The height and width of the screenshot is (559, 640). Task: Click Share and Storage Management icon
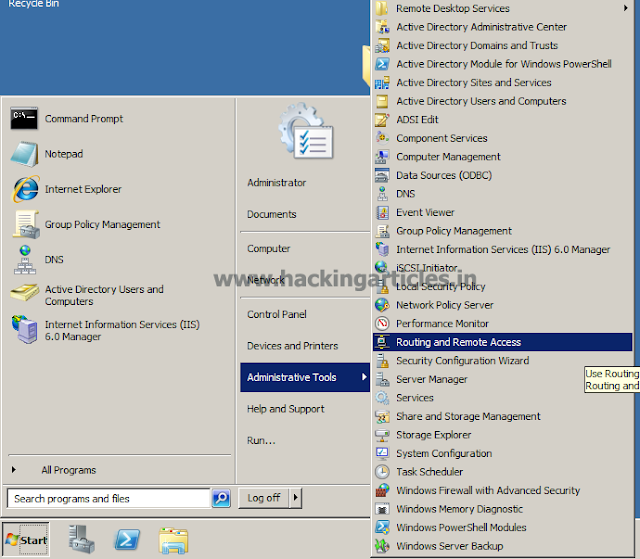click(382, 416)
